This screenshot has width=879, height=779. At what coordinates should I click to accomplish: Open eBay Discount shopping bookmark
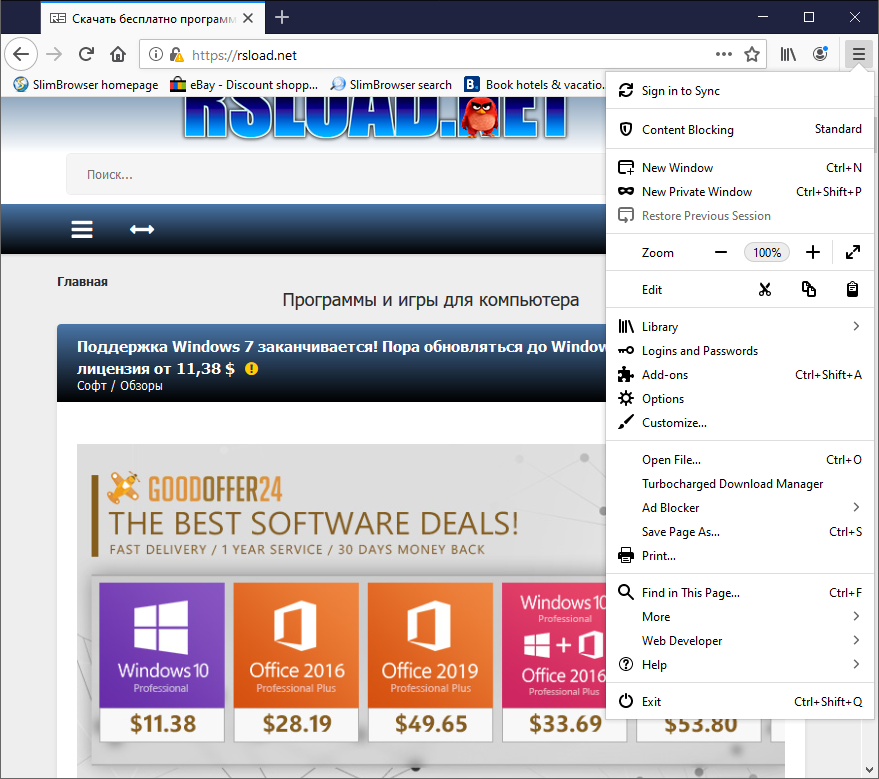tap(244, 85)
